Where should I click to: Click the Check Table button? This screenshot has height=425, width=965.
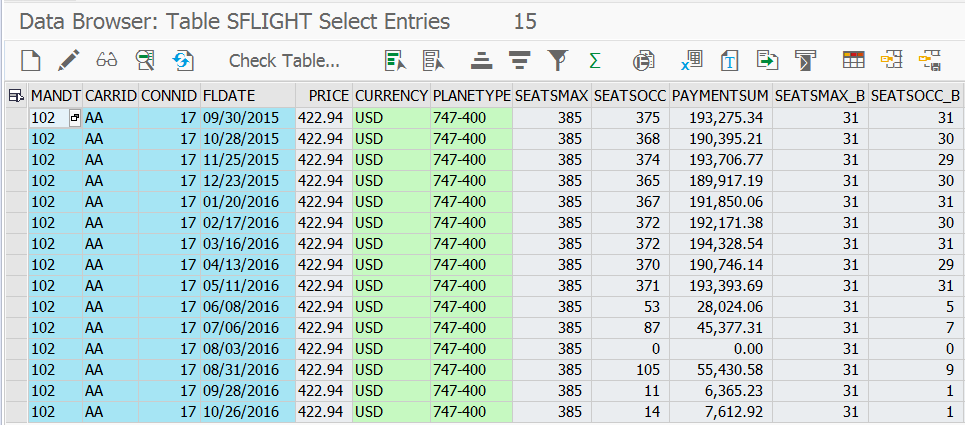point(284,61)
